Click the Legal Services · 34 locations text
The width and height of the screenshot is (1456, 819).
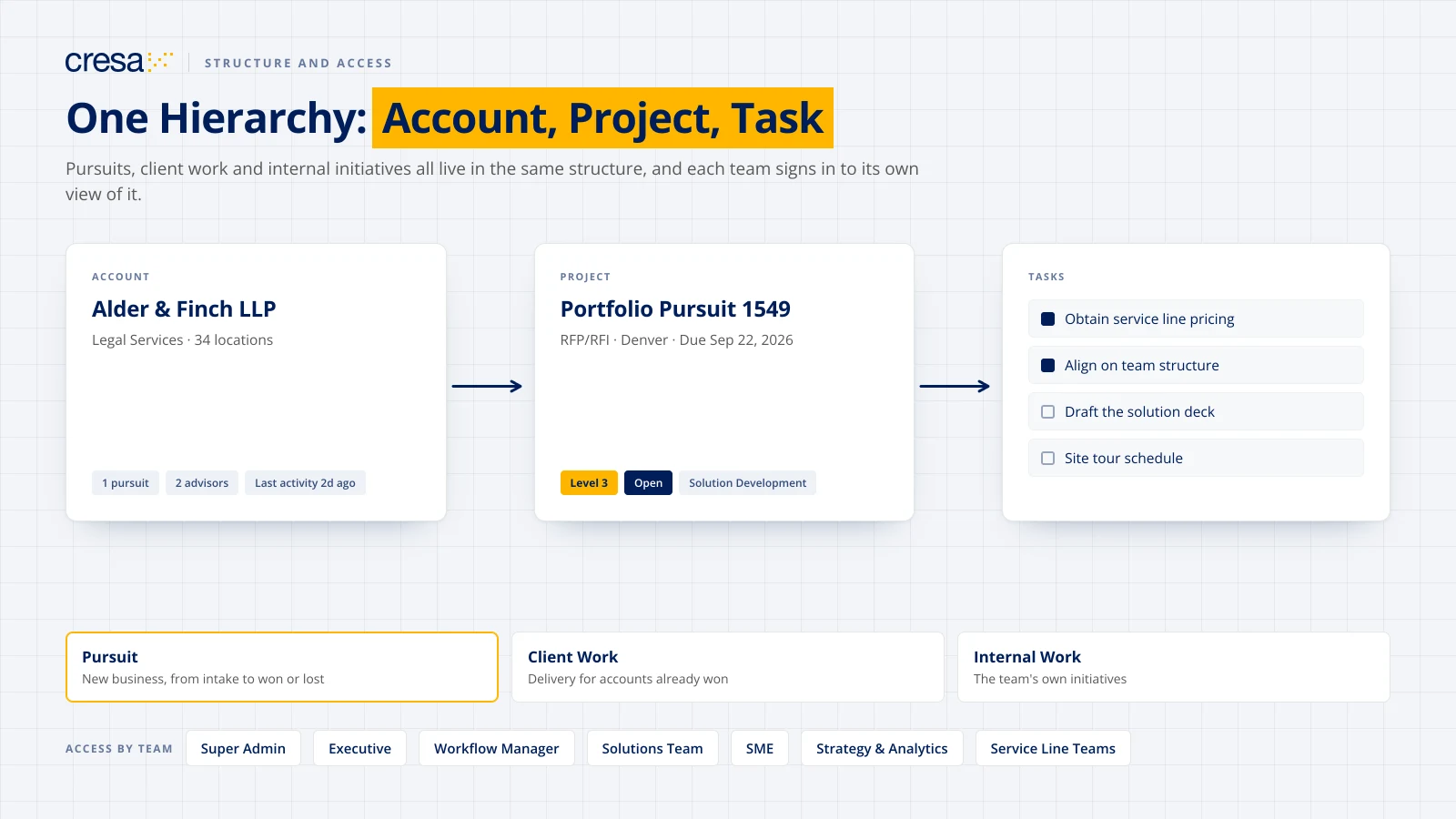coord(182,340)
